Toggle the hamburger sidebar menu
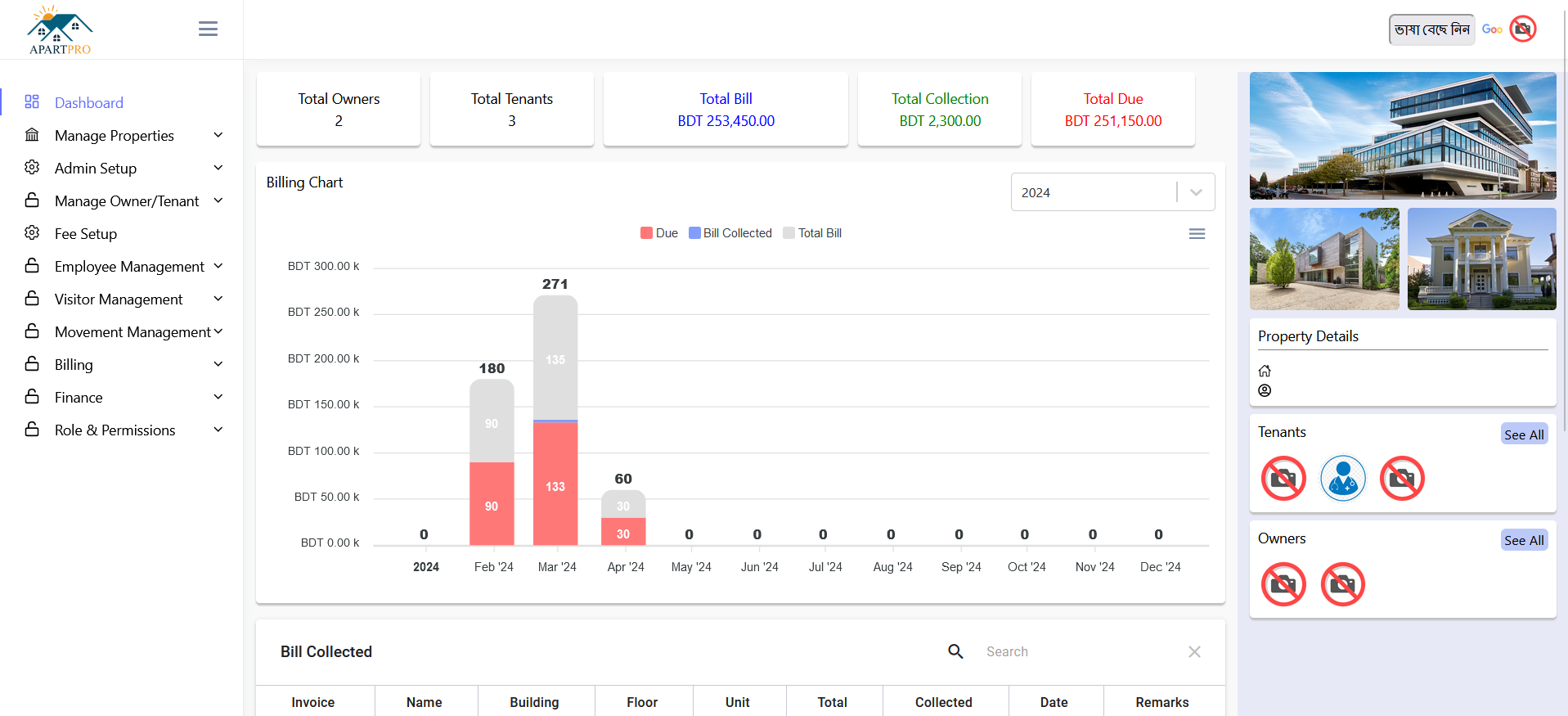Image resolution: width=1568 pixels, height=716 pixels. coord(208,29)
